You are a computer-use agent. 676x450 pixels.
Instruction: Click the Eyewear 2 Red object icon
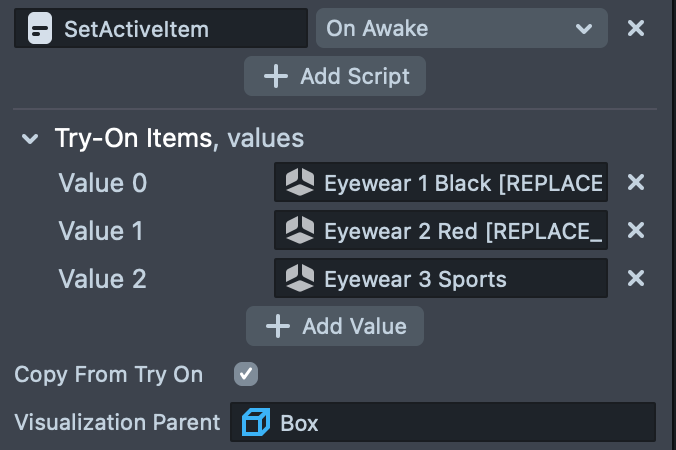coord(300,231)
